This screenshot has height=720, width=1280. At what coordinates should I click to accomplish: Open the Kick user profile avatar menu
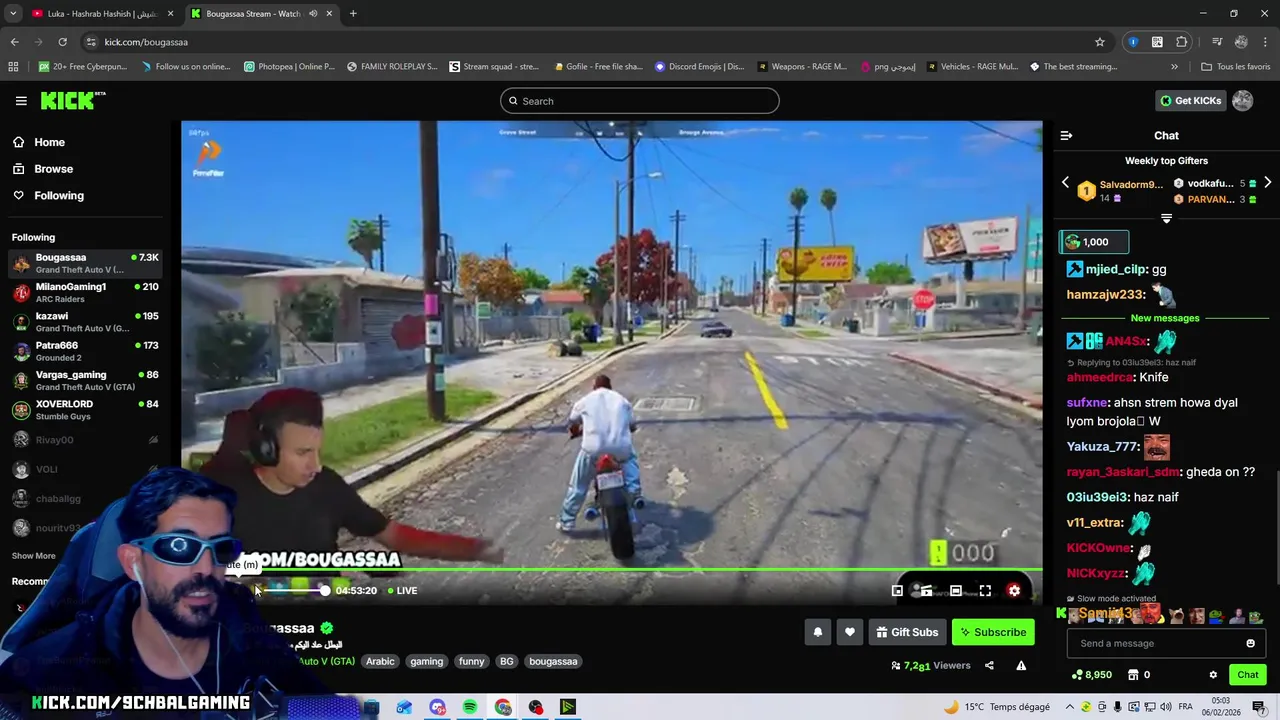click(x=1243, y=101)
